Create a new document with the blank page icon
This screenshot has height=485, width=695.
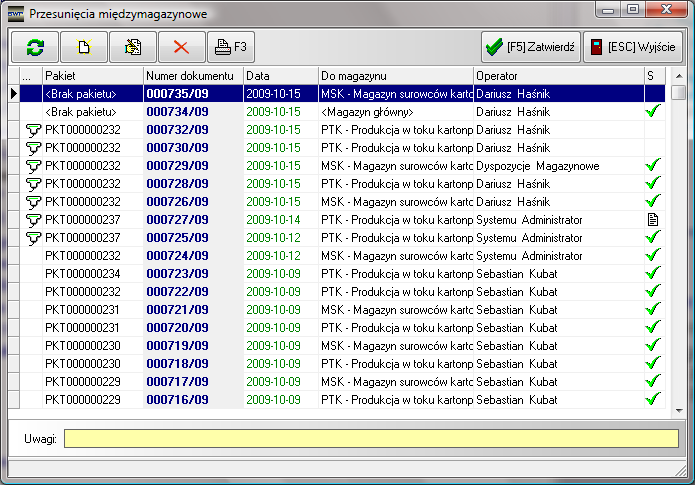tap(84, 47)
